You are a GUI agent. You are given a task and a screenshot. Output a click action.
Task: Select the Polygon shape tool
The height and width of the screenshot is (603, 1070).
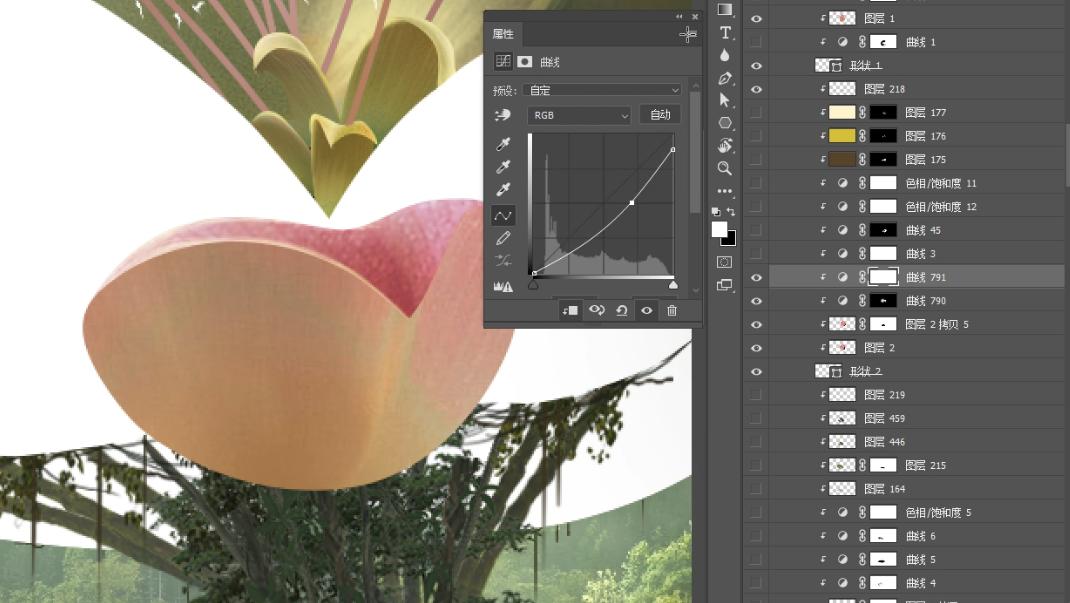coord(725,123)
